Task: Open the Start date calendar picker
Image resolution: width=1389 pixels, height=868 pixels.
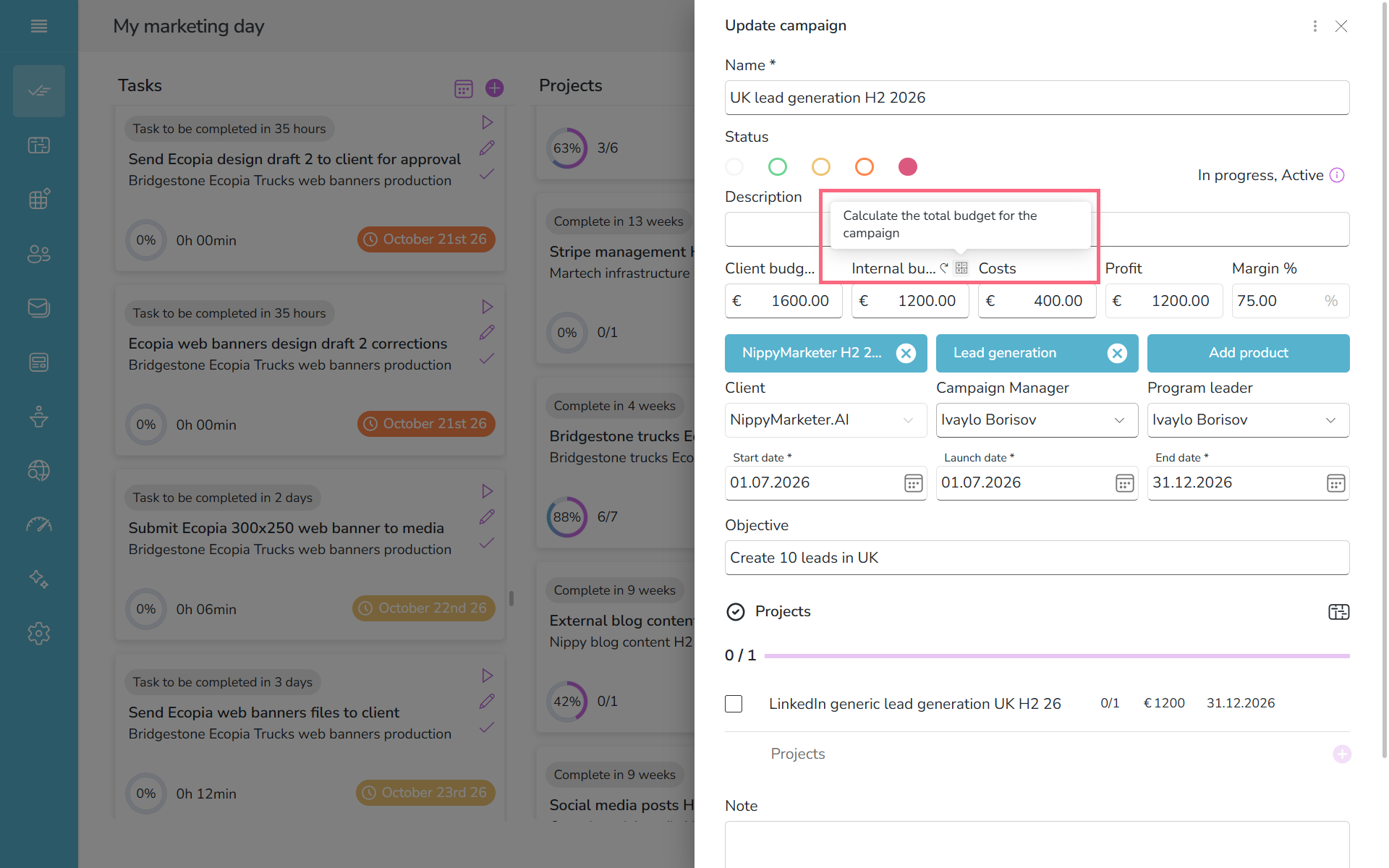Action: 914,483
